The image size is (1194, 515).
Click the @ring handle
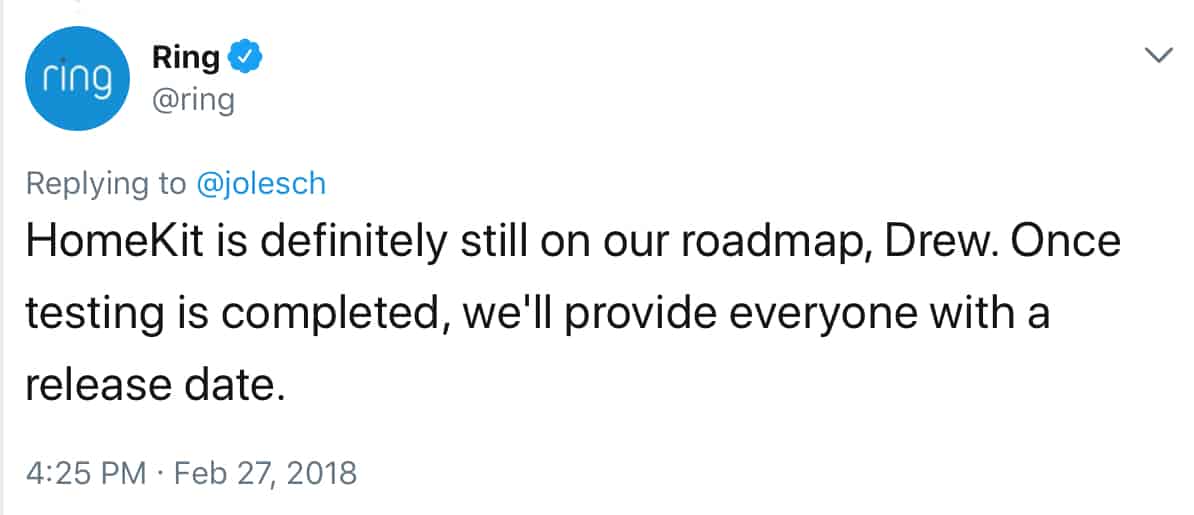[x=193, y=101]
